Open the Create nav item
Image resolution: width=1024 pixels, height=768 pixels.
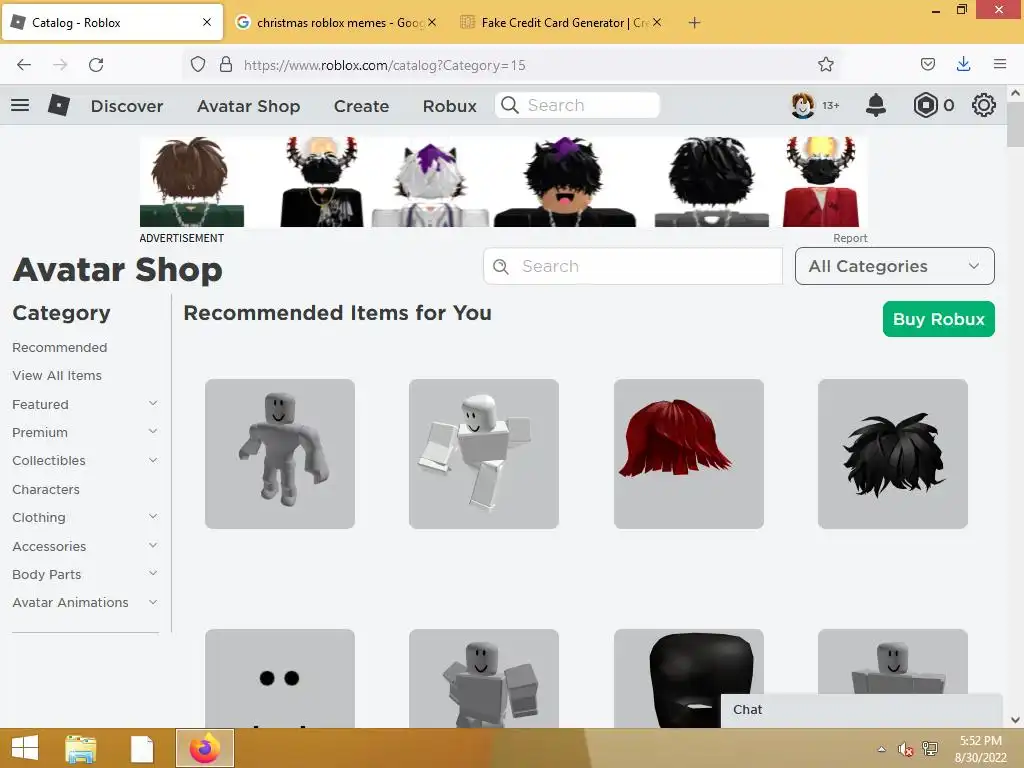[x=361, y=106]
